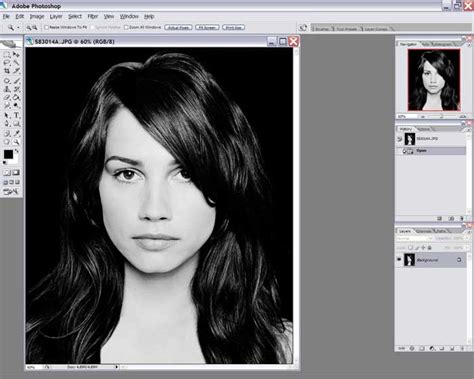Open document status bar arrow menu
The image size is (474, 379).
[x=117, y=367]
